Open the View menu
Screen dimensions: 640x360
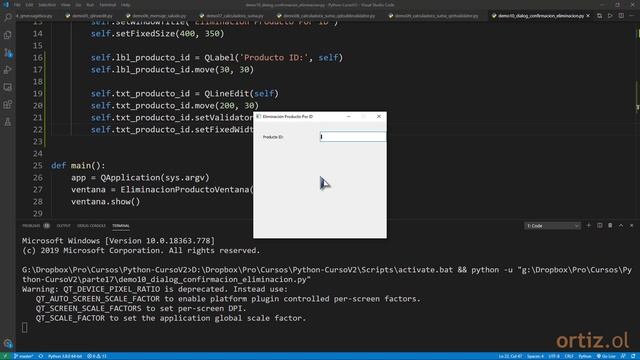pos(65,5)
